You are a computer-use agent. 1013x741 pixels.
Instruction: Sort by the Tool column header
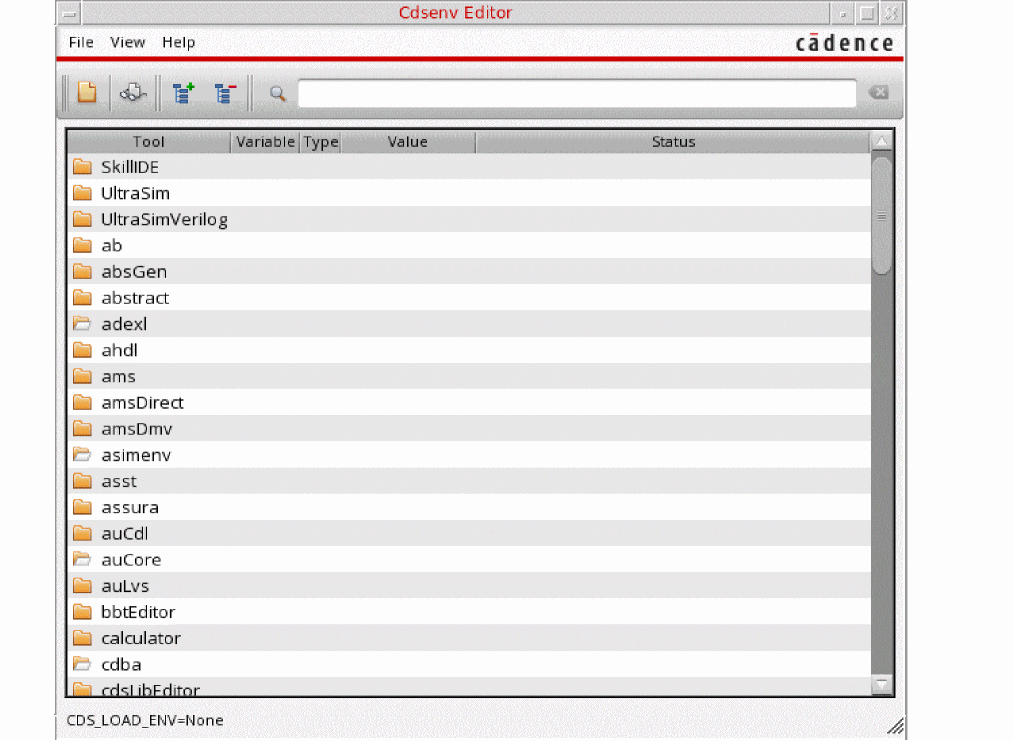point(149,141)
